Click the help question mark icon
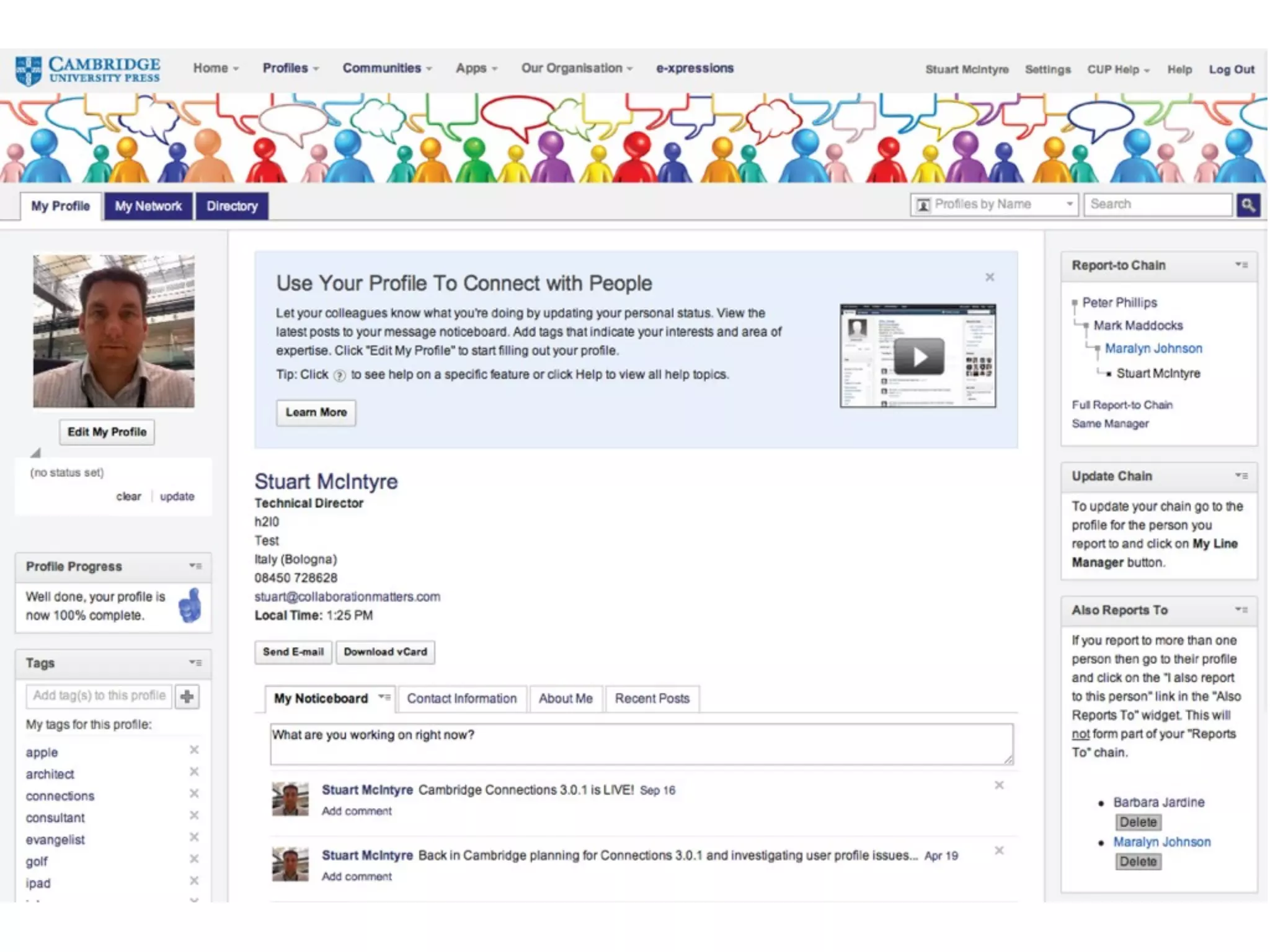 pyautogui.click(x=339, y=376)
